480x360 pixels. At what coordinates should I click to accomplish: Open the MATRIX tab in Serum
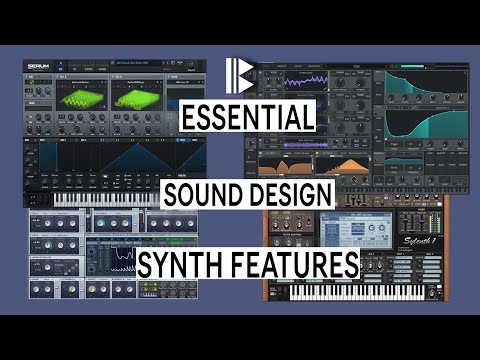pyautogui.click(x=88, y=69)
